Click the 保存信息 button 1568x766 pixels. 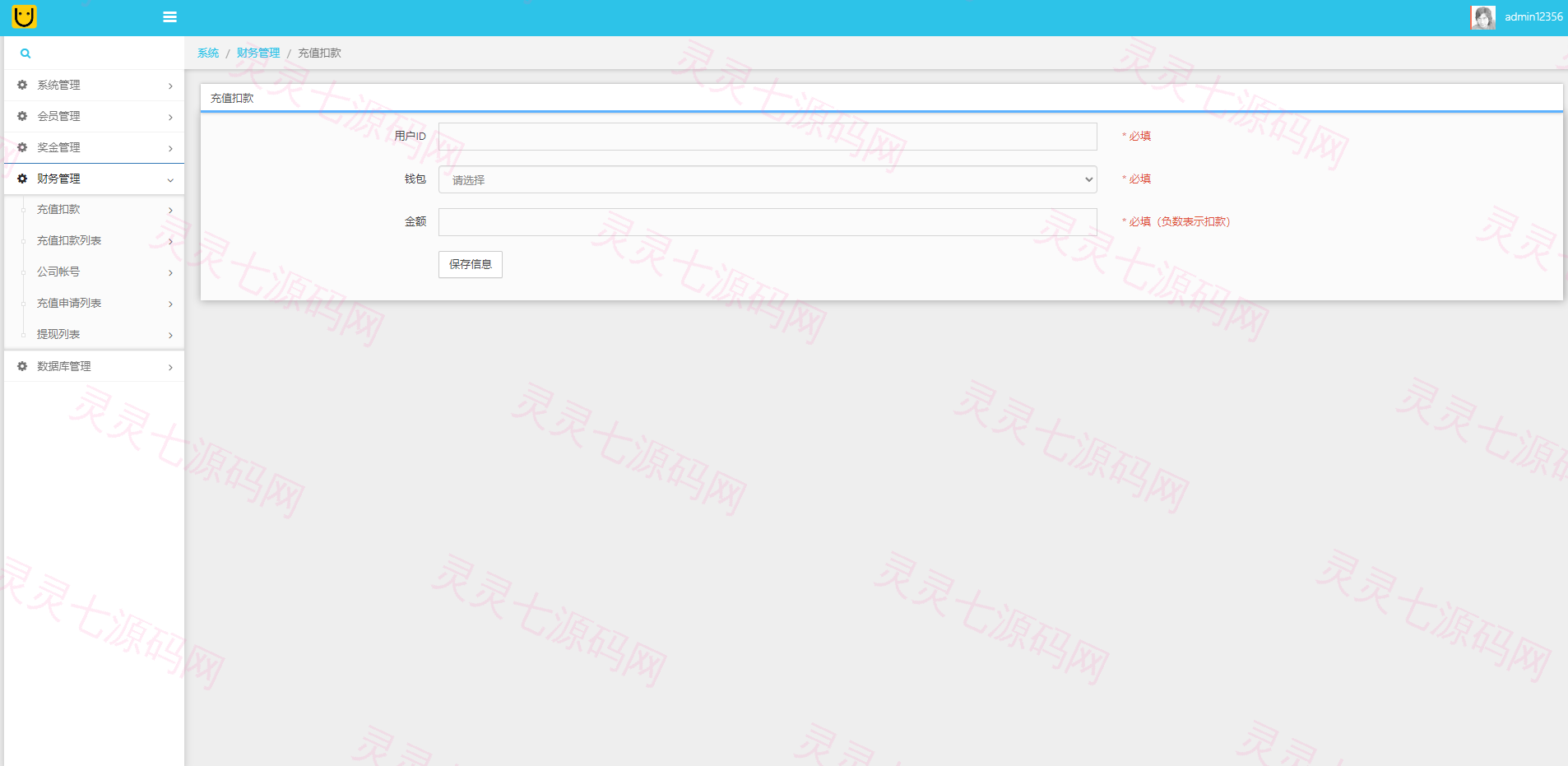click(471, 264)
